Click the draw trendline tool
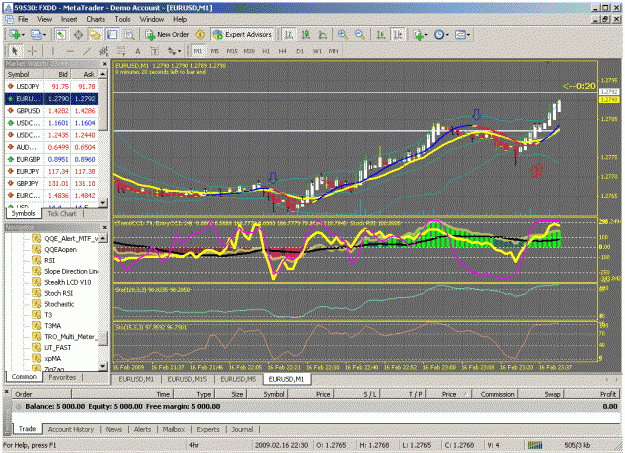Screen dimensions: 625x453 (x=87, y=51)
